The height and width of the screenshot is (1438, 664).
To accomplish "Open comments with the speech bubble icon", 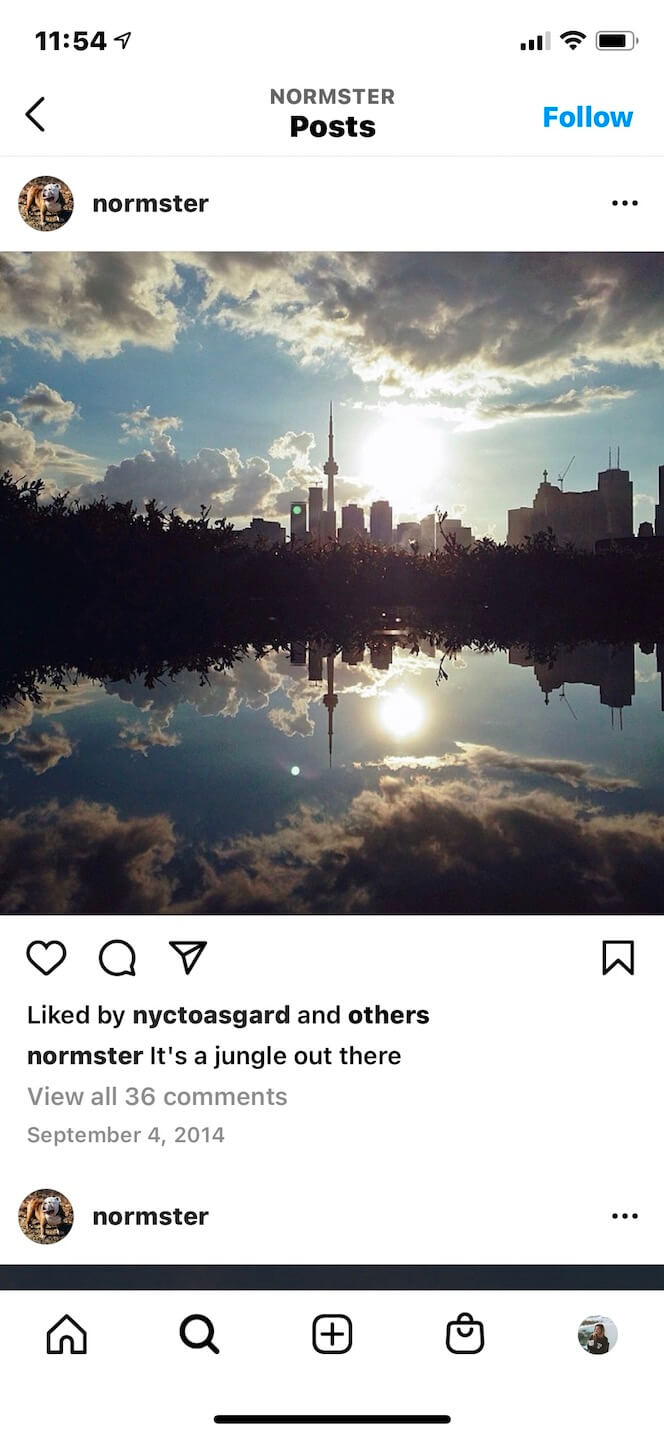I will 117,958.
